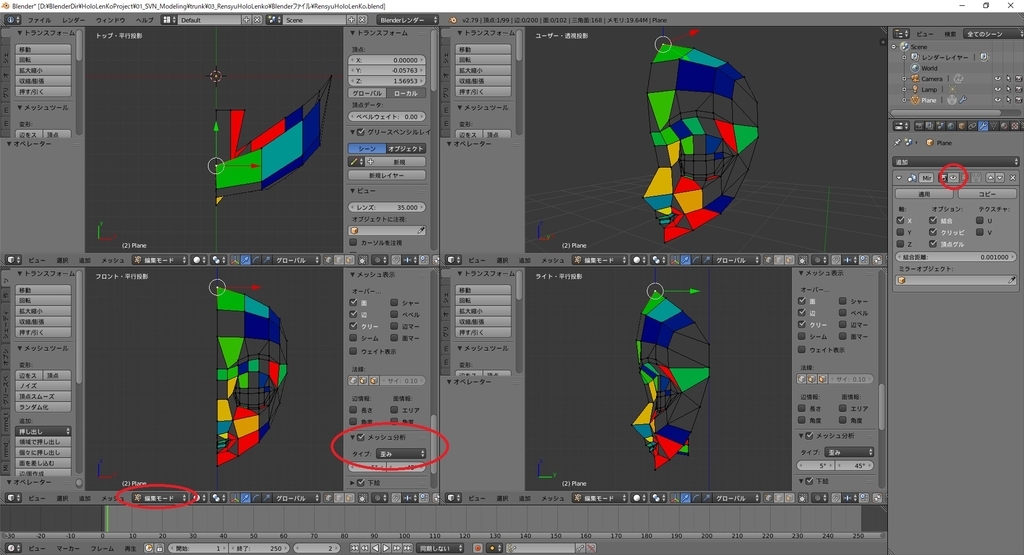Open 編集モード selector in front view header

tap(159, 498)
